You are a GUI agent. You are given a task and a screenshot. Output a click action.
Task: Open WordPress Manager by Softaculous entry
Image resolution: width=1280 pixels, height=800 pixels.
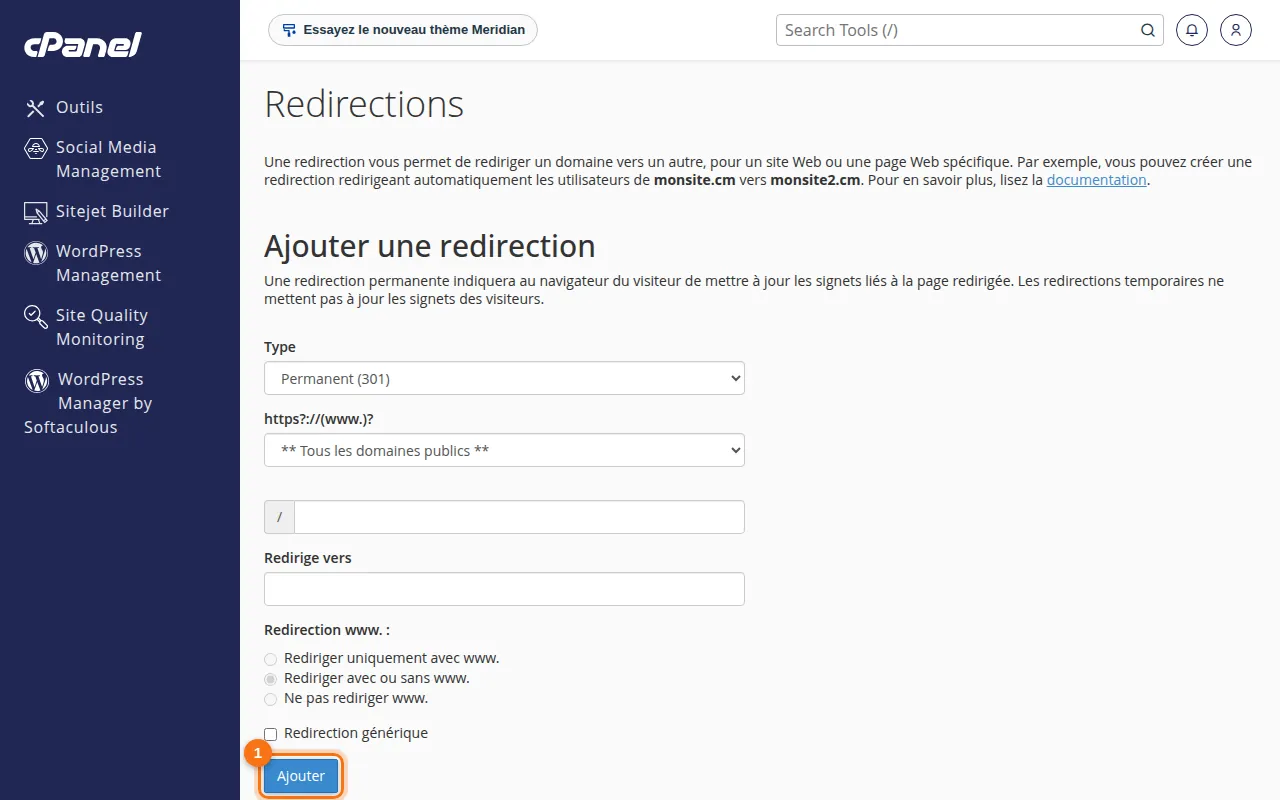click(x=88, y=403)
